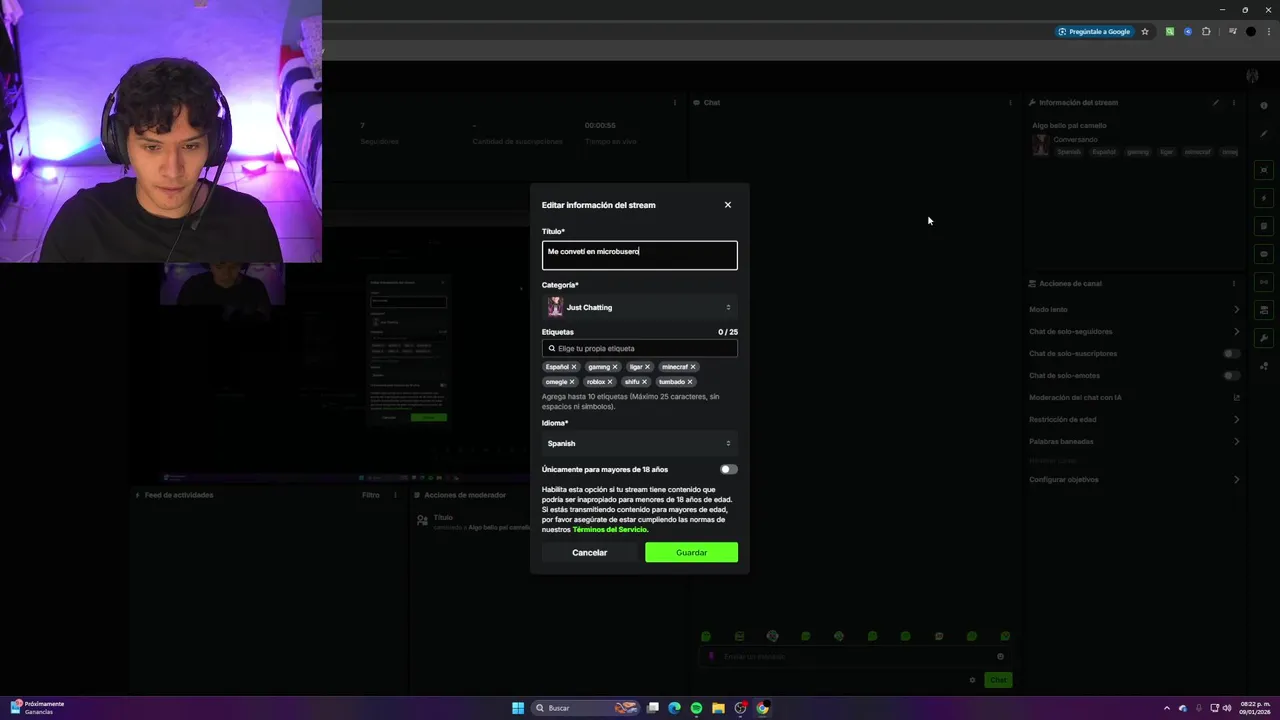1280x720 pixels.
Task: Click the Cancelar button
Action: [x=590, y=552]
